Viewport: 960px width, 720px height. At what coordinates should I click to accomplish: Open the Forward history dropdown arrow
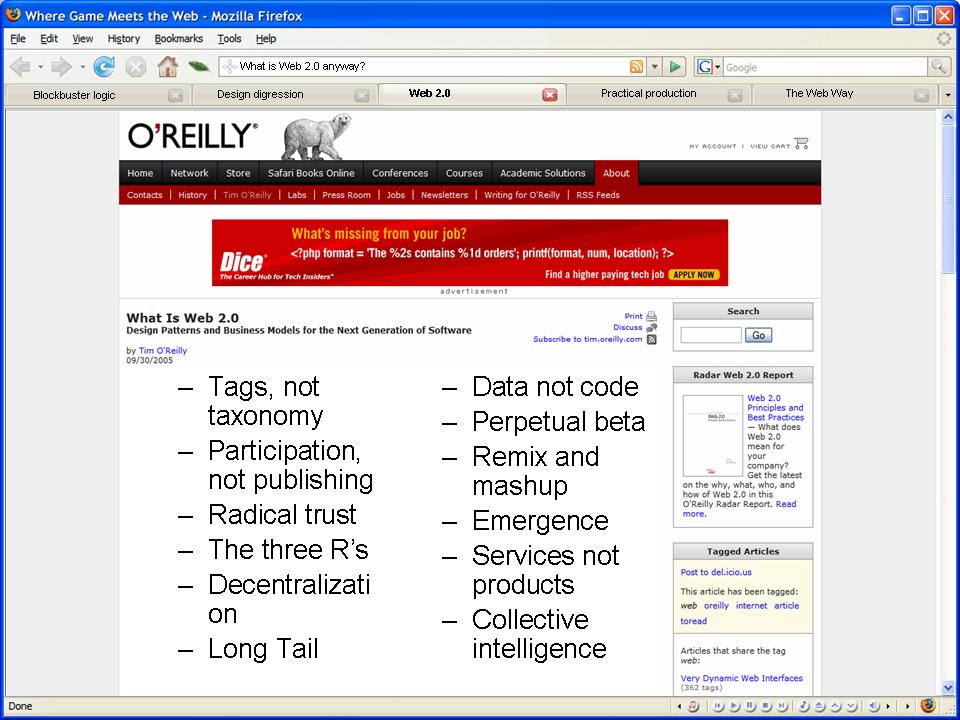[x=82, y=67]
